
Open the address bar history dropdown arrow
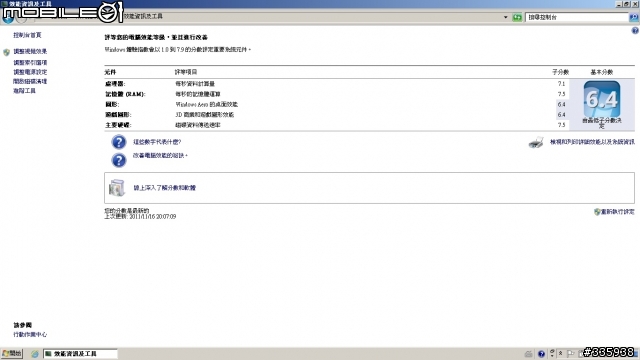[x=505, y=17]
